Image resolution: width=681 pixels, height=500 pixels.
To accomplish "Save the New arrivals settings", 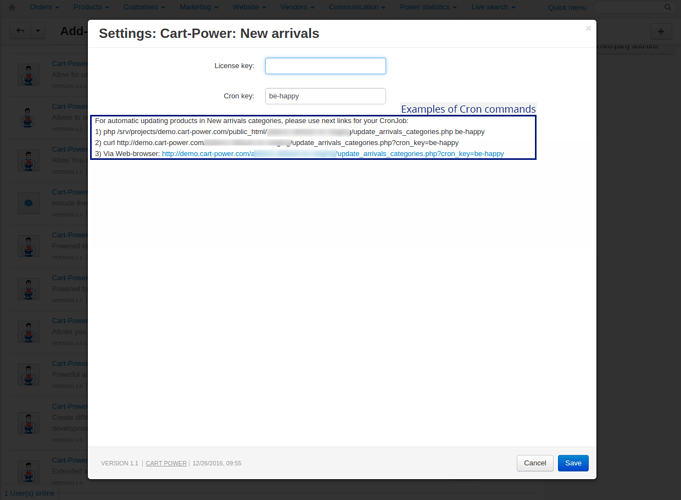I will tap(573, 463).
